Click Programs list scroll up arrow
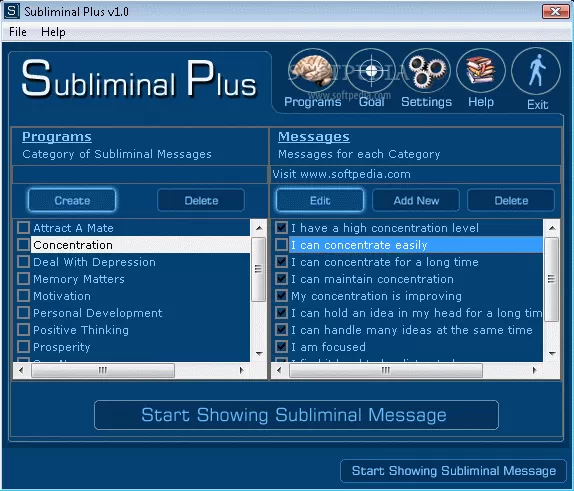 pos(259,228)
